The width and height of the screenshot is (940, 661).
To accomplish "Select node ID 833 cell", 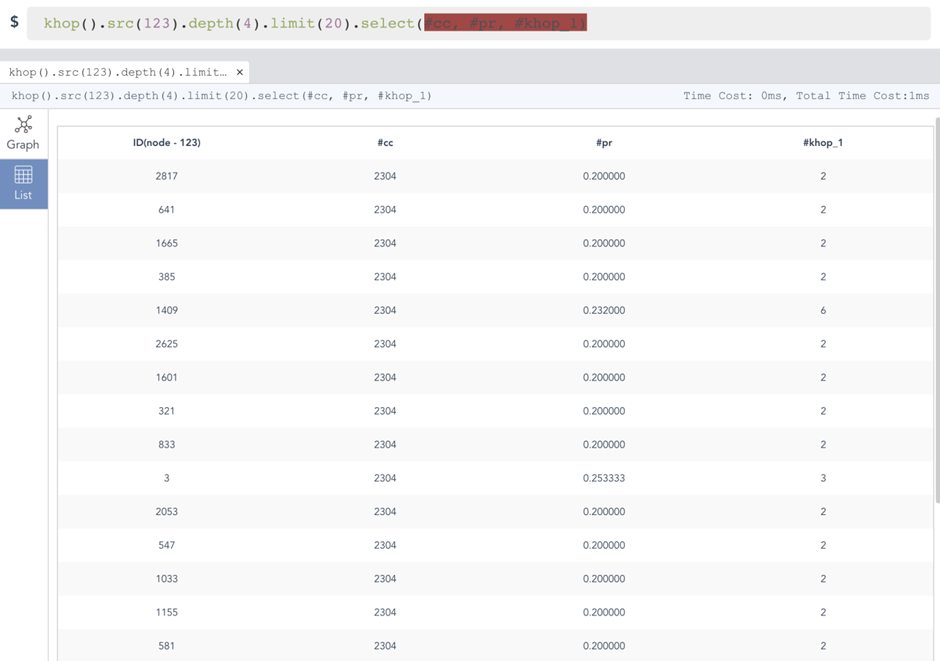I will [167, 445].
